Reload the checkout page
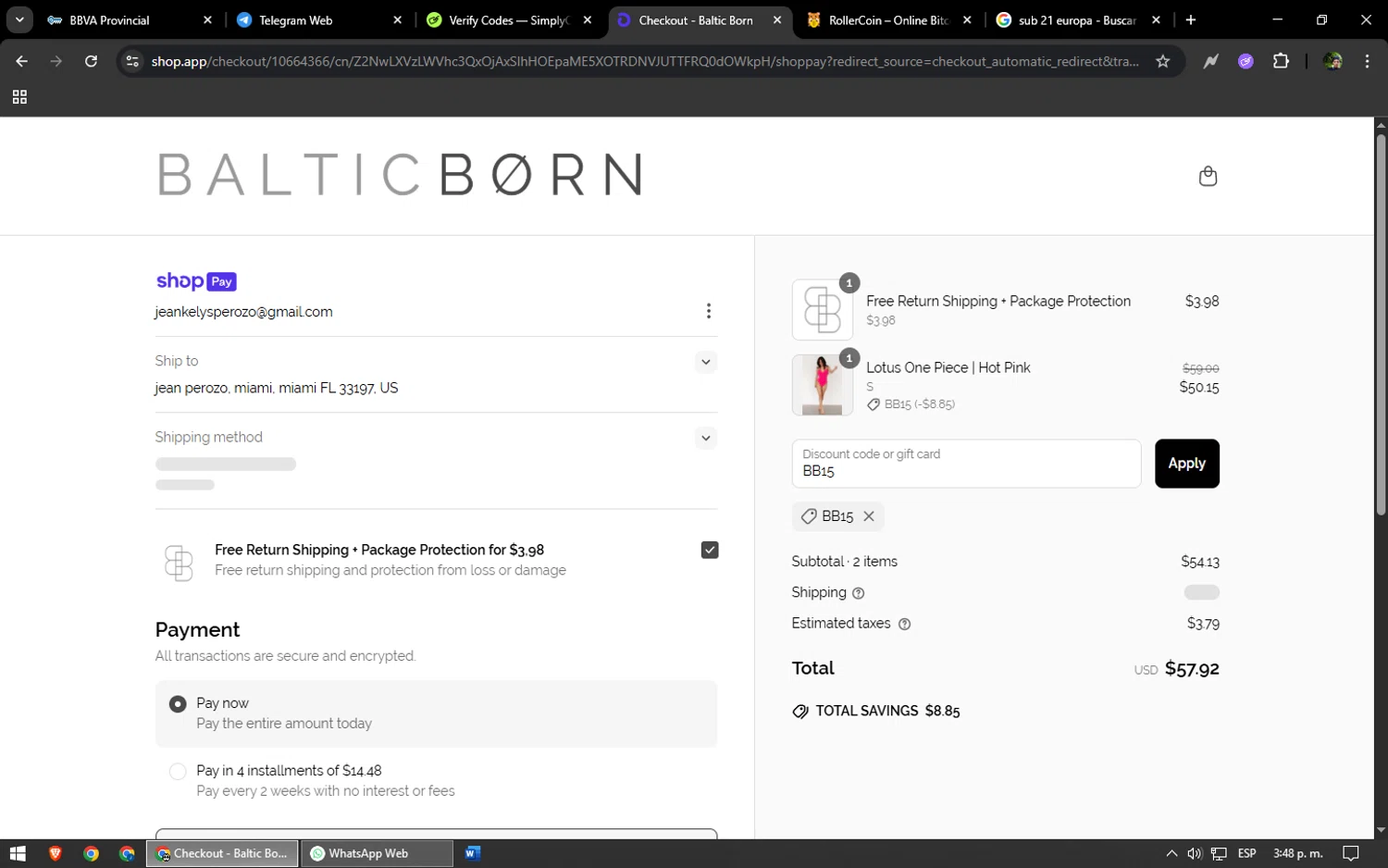 tap(91, 61)
